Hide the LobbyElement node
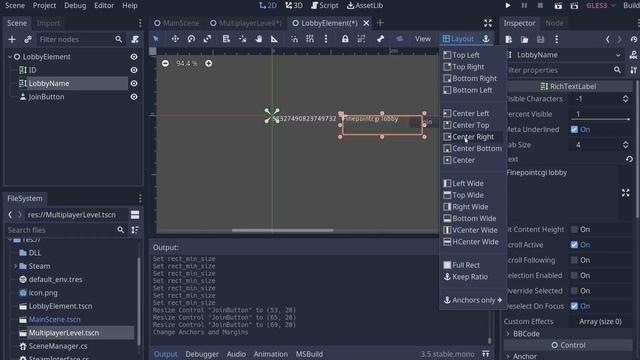 pyautogui.click(x=134, y=57)
